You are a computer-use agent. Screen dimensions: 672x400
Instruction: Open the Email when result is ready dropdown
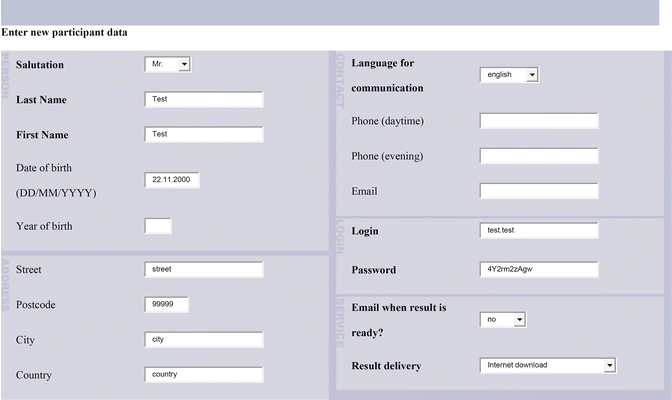coord(502,319)
